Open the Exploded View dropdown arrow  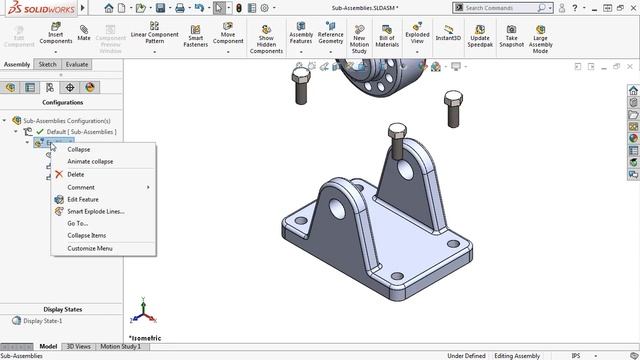[417, 52]
